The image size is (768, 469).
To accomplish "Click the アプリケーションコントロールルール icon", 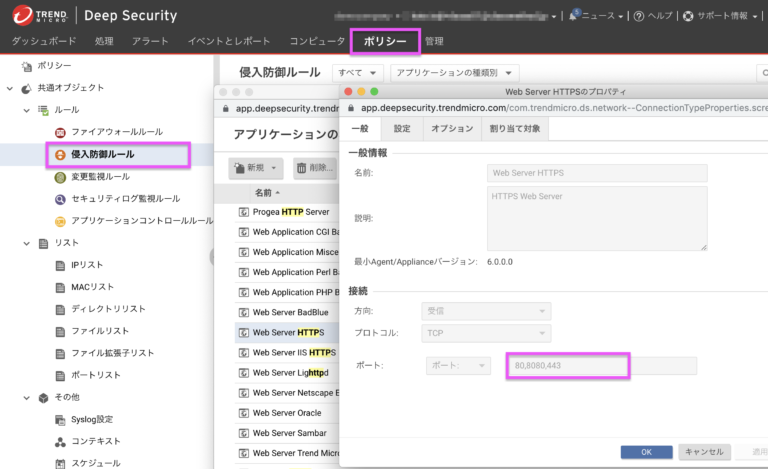I will (x=60, y=221).
